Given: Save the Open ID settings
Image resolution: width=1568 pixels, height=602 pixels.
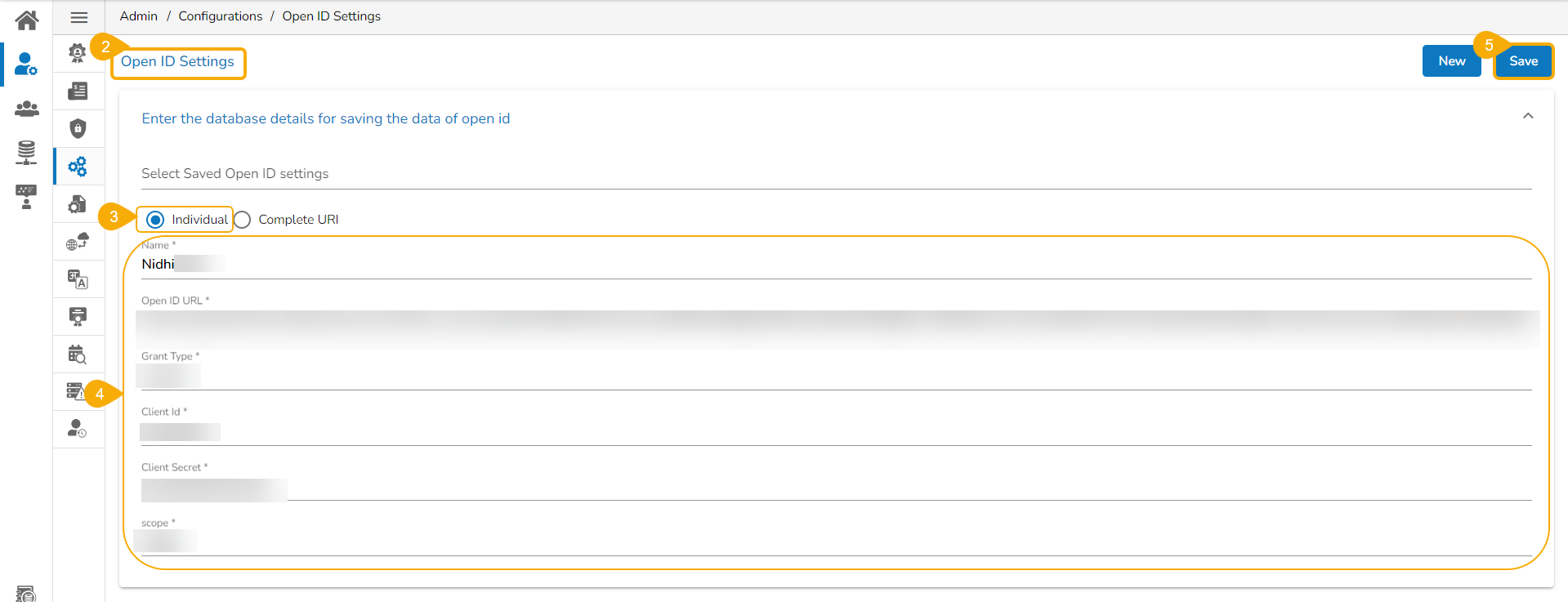Looking at the screenshot, I should click(1523, 61).
